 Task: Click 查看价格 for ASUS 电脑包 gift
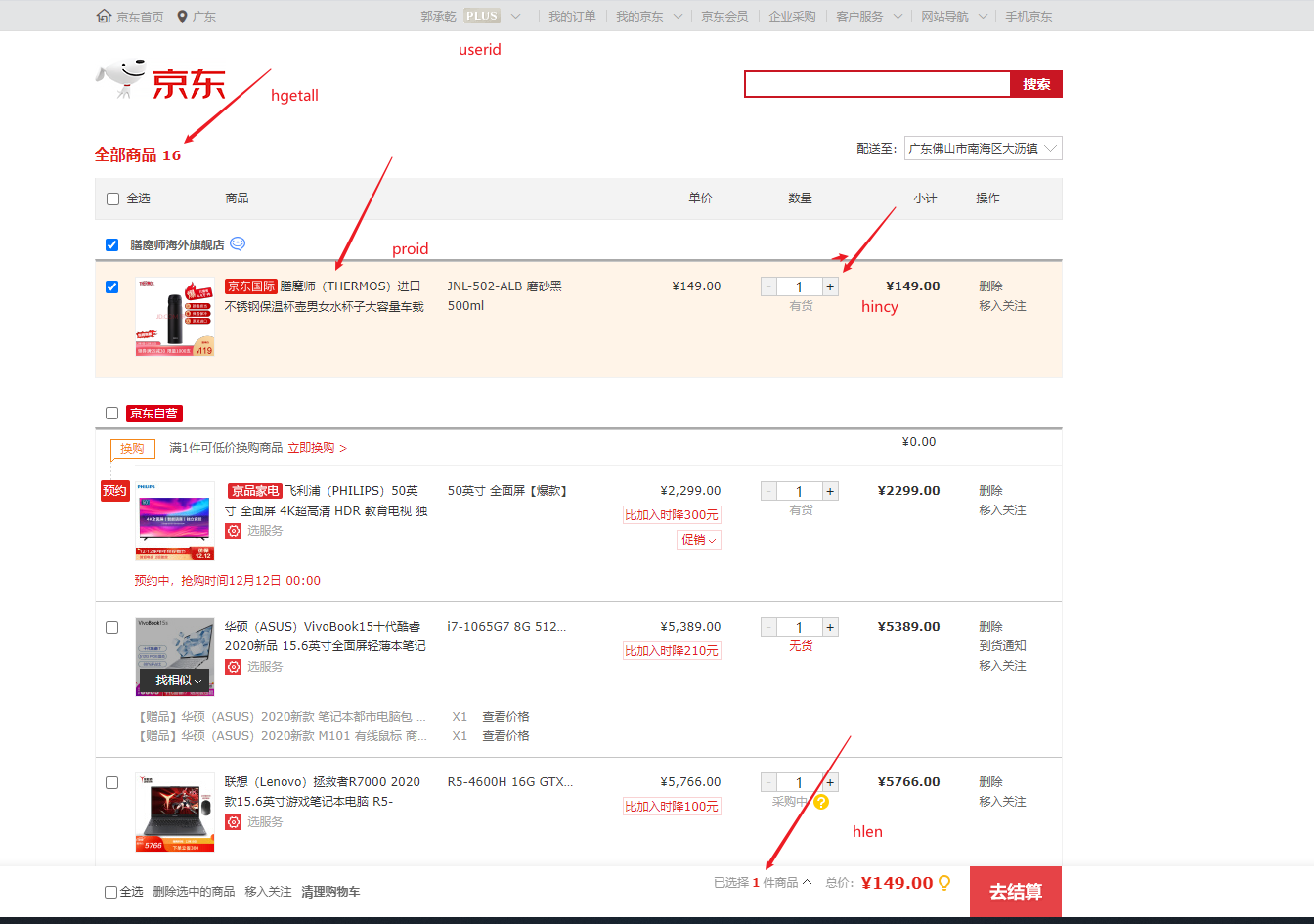[505, 717]
